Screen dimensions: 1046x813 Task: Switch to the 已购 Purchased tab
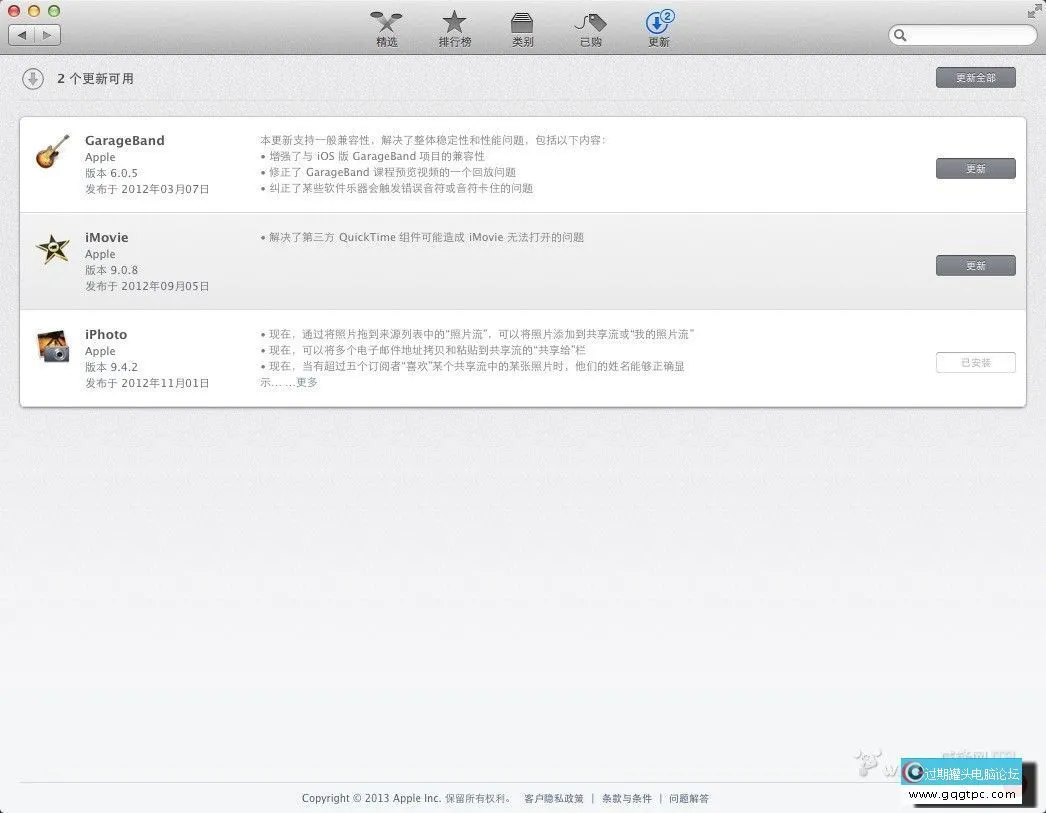(590, 27)
